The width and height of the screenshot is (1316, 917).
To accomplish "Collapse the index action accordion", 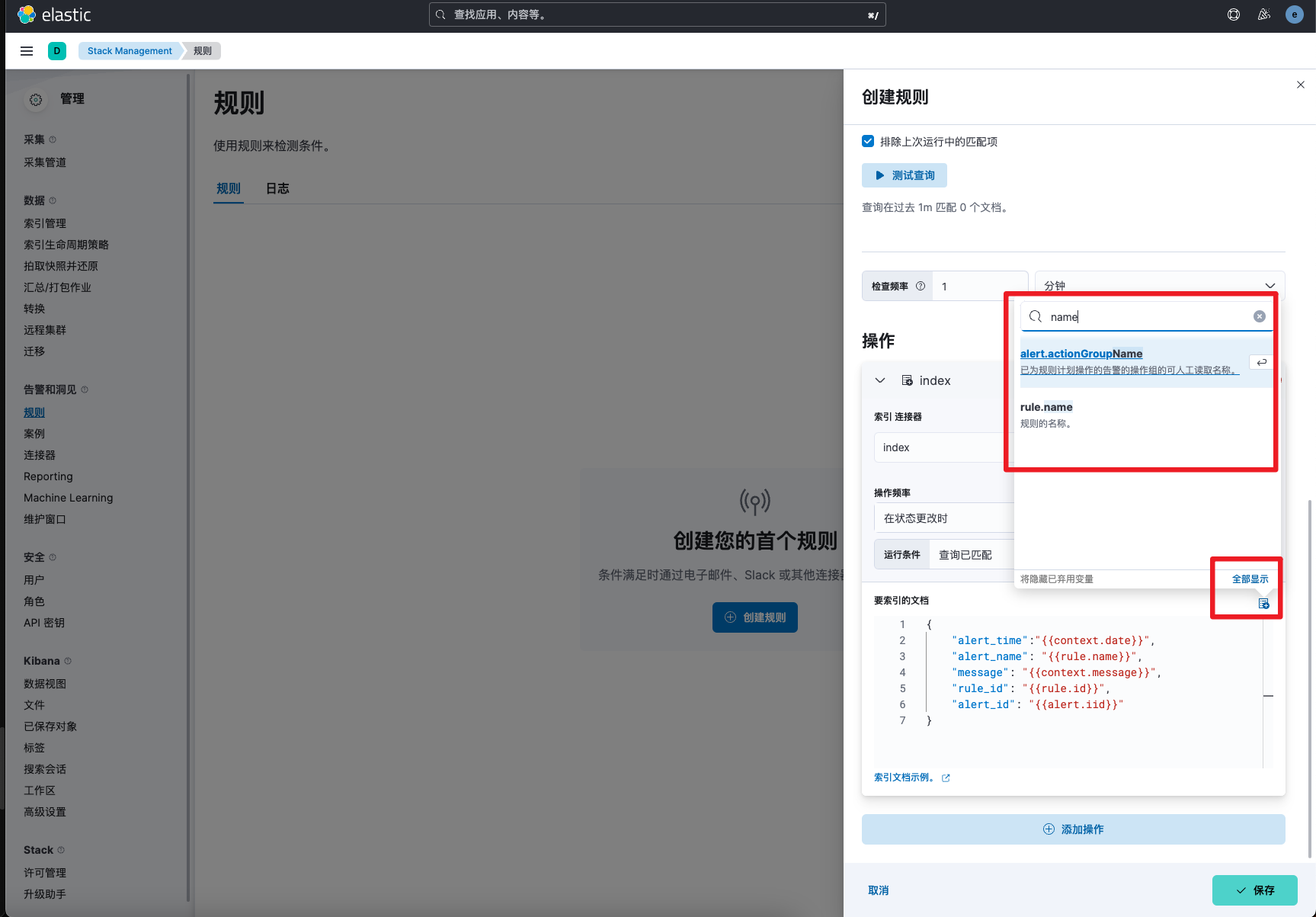I will [880, 380].
